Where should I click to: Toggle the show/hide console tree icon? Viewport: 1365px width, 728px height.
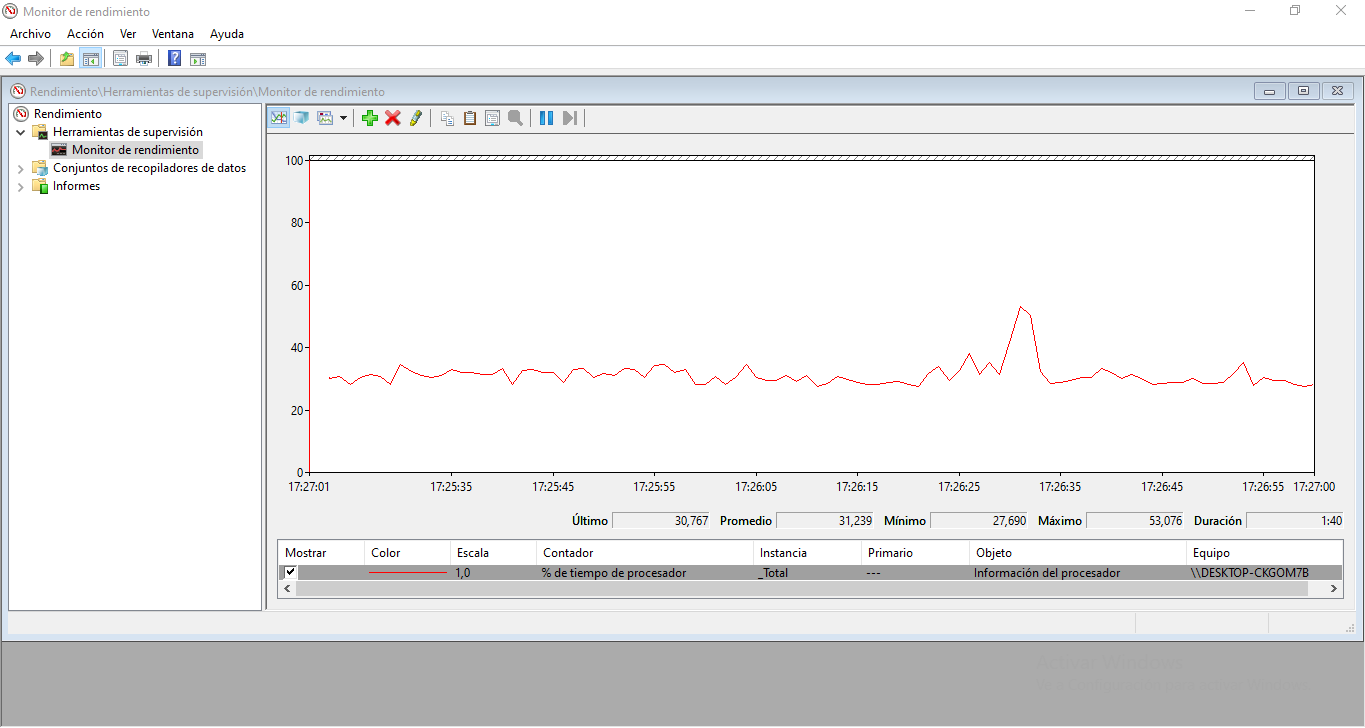point(90,59)
